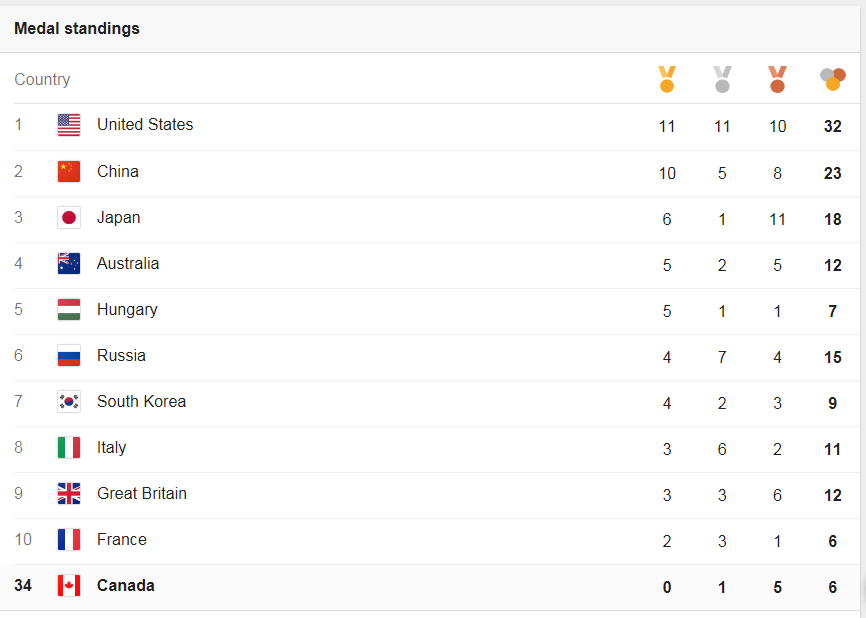Click the Medal standings heading
Image resolution: width=866 pixels, height=618 pixels.
[77, 29]
